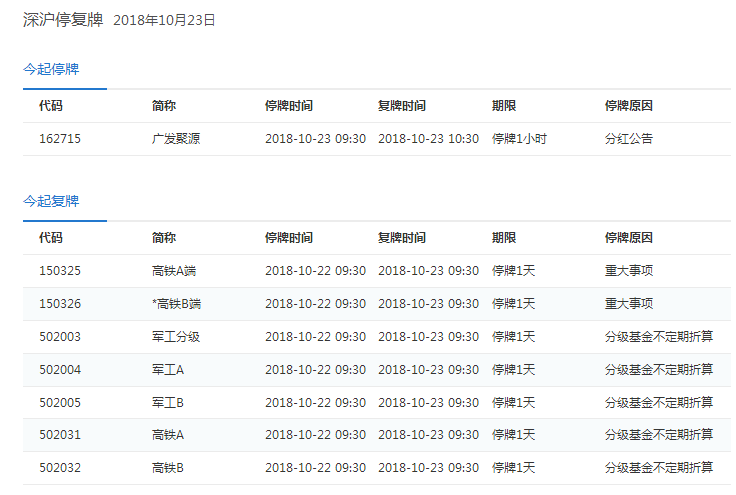Click stock code 502031
Viewport: 736px width, 495px height.
pos(60,435)
